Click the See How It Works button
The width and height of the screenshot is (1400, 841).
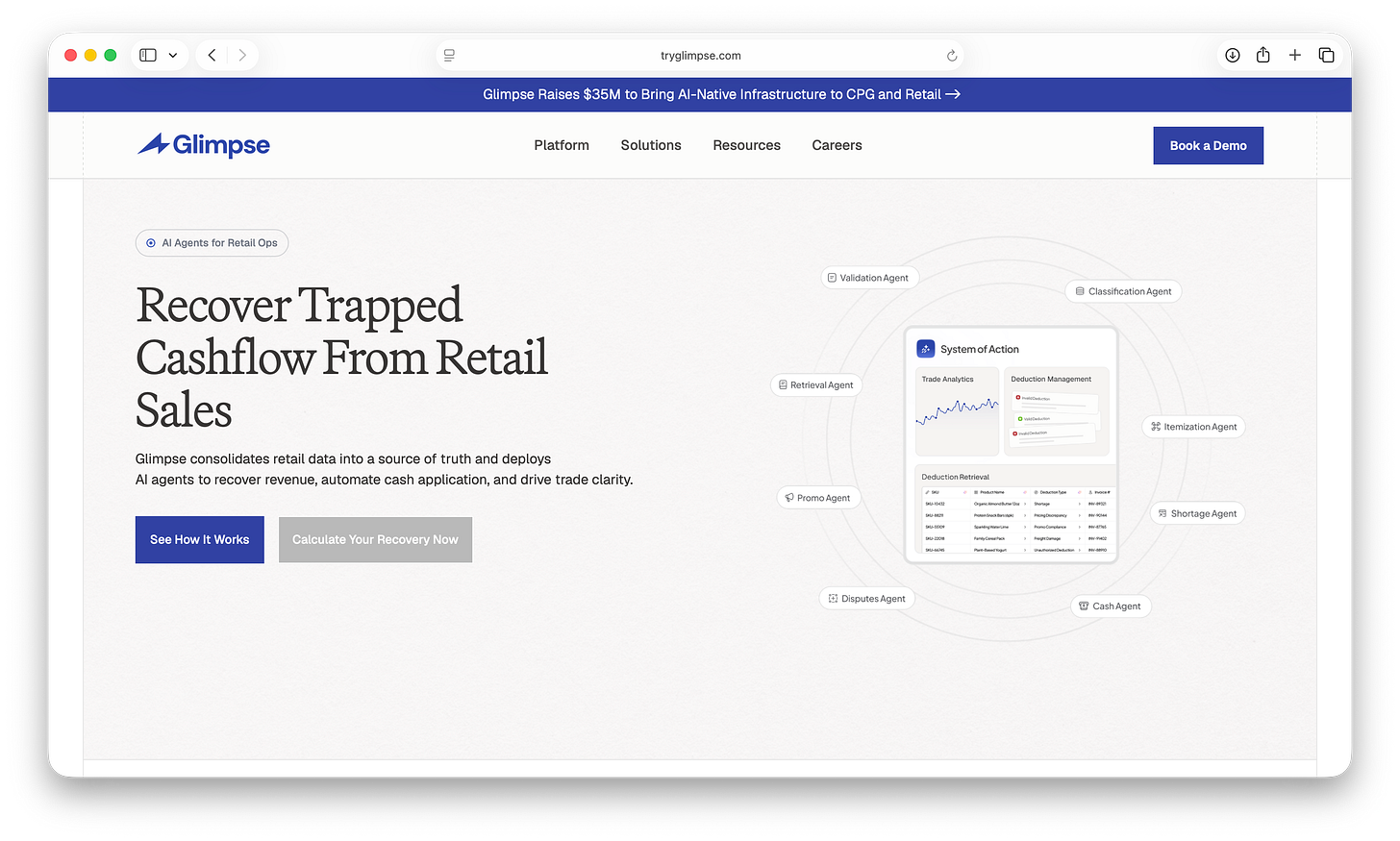click(200, 540)
